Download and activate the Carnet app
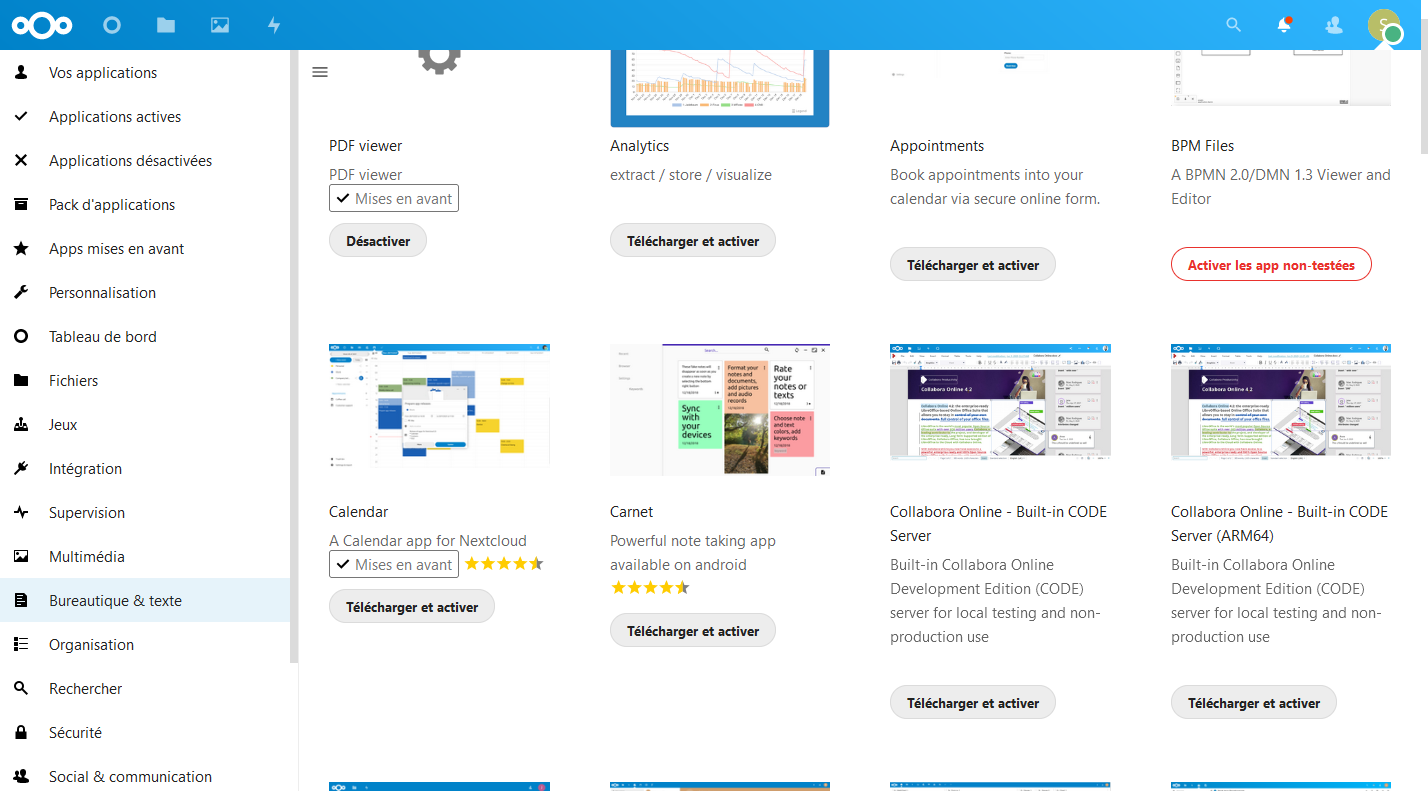Viewport: 1428px width, 798px height. click(x=693, y=631)
